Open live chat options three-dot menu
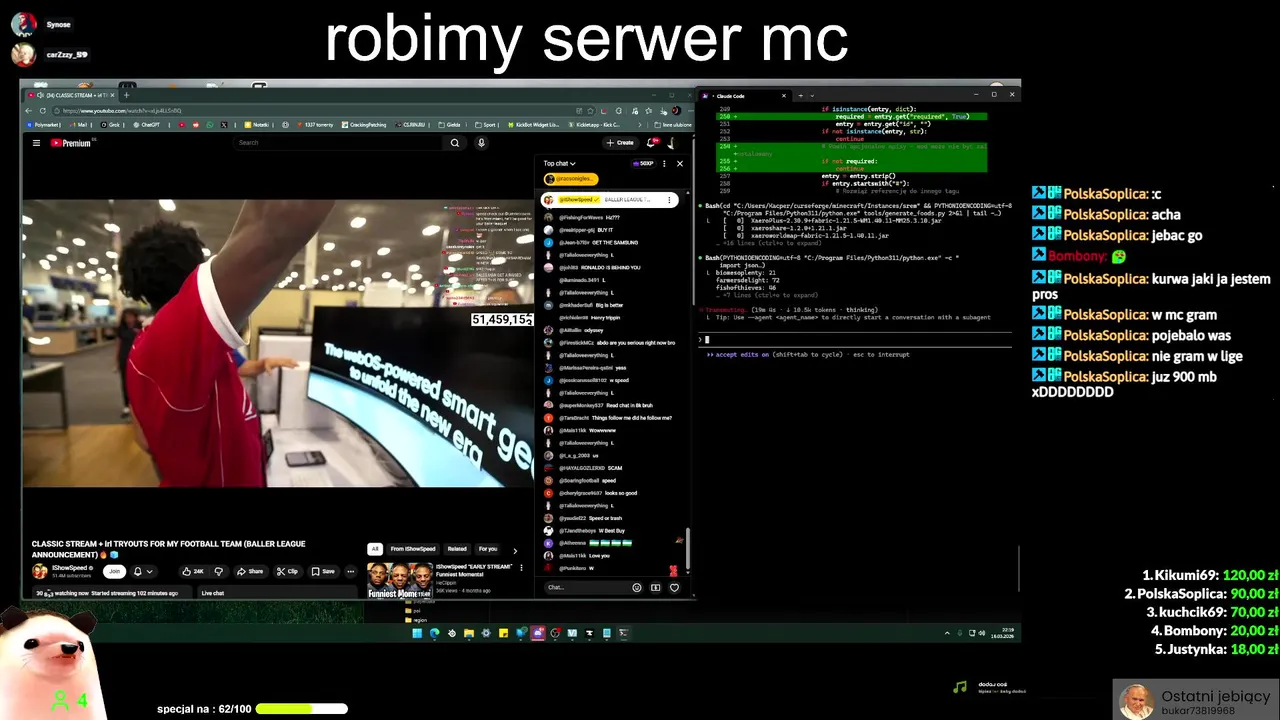 [x=664, y=163]
